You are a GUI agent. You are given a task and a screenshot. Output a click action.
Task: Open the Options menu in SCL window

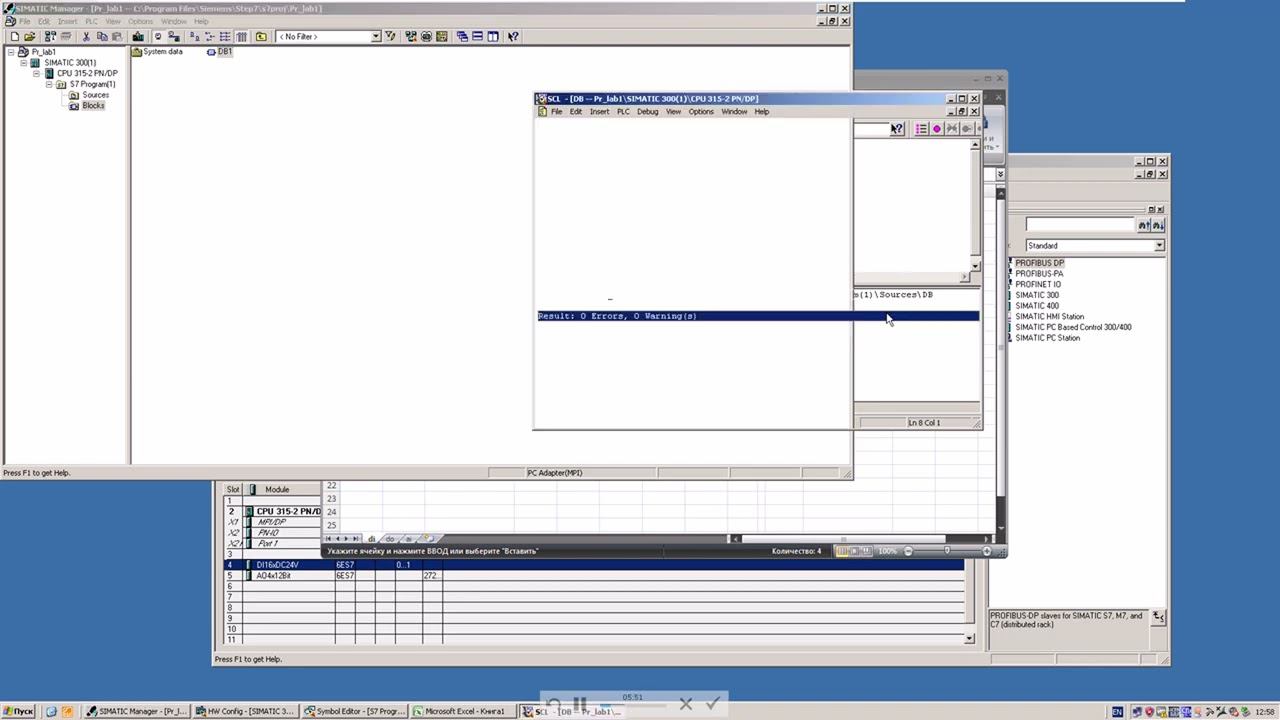(701, 112)
